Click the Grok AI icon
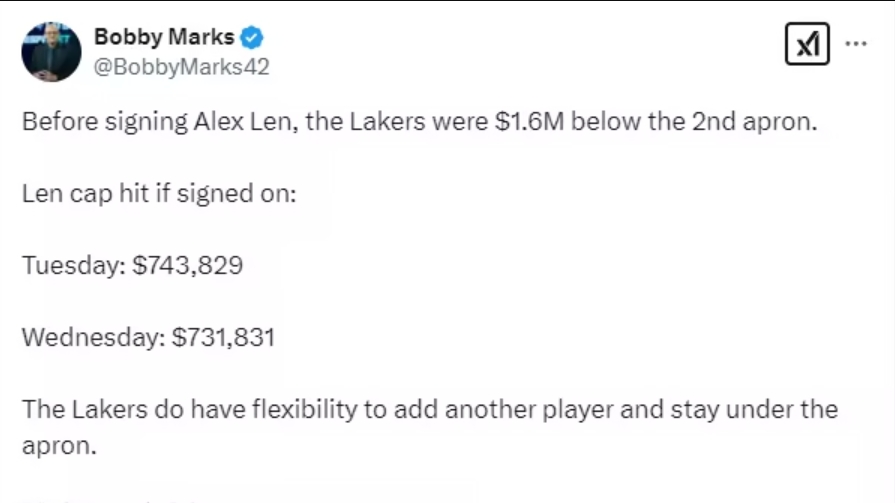The height and width of the screenshot is (503, 895). coord(806,45)
